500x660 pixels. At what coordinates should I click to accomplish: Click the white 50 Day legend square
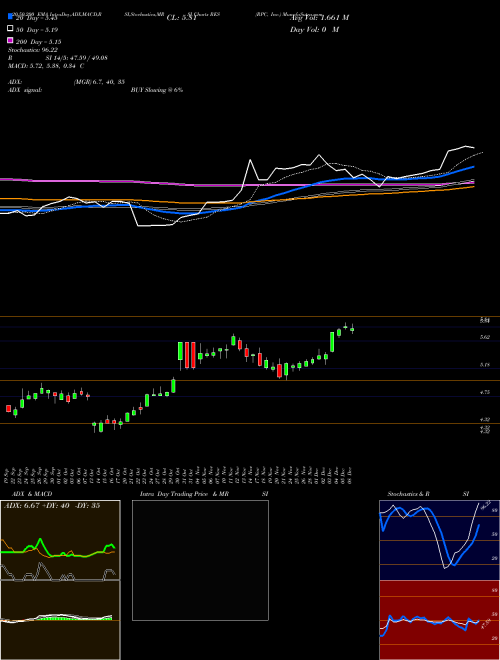click(x=10, y=29)
